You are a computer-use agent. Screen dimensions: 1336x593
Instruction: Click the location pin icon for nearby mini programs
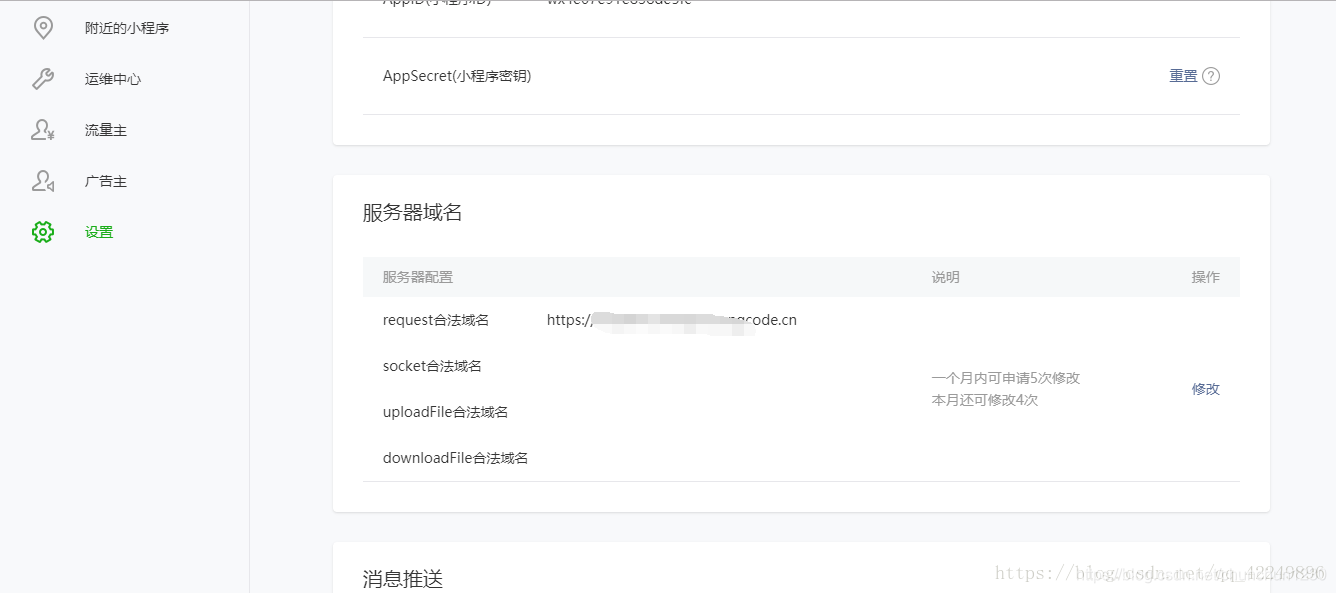pos(43,28)
